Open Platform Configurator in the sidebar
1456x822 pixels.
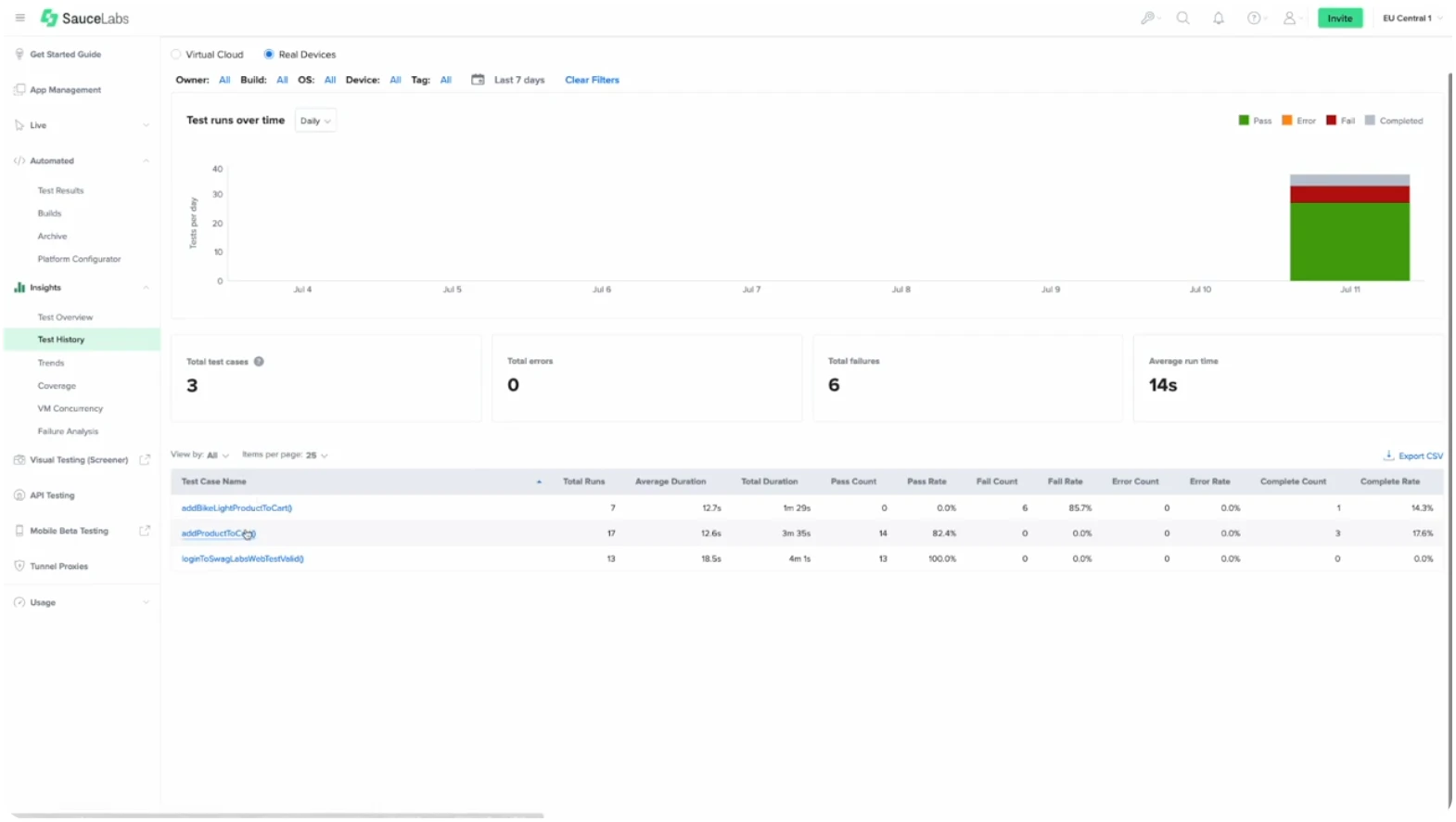[x=79, y=259]
